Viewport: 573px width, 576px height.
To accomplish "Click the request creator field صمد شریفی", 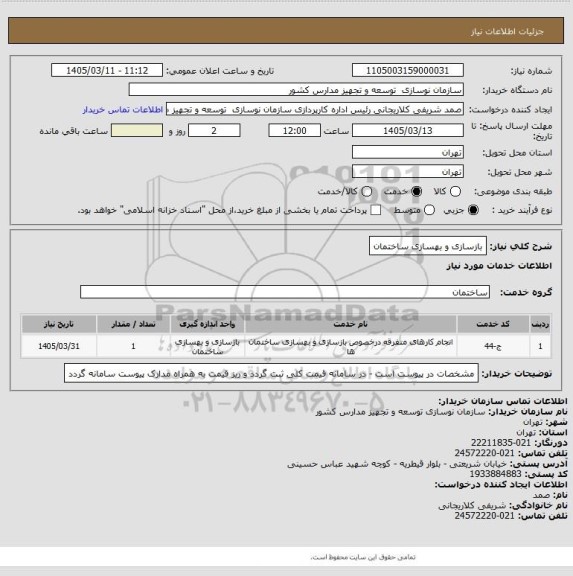I will [x=315, y=109].
